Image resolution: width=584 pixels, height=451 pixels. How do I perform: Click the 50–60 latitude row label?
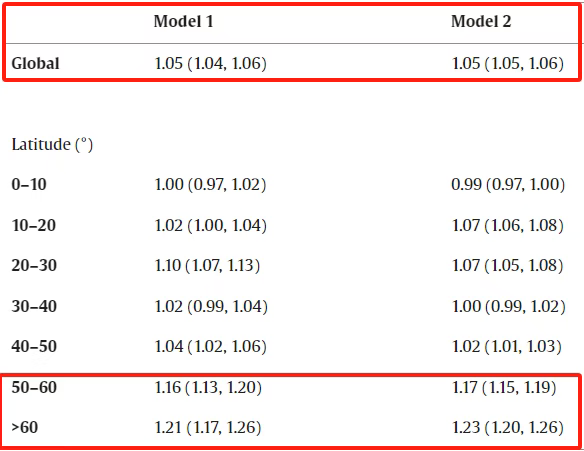click(34, 387)
